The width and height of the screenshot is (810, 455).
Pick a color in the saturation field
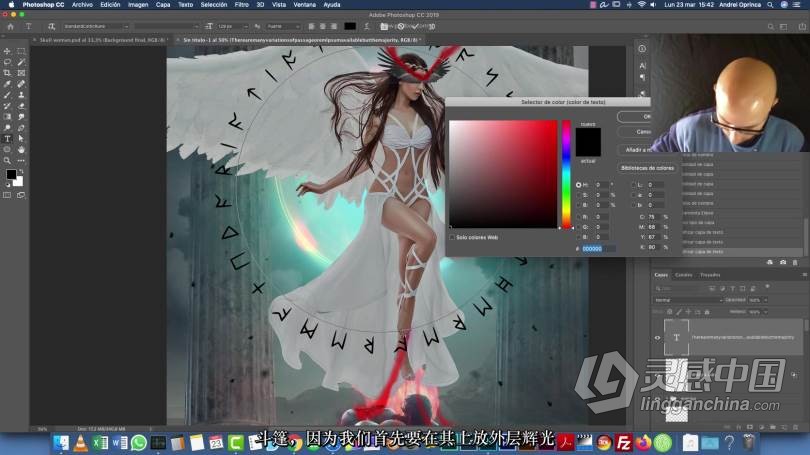[x=503, y=174]
